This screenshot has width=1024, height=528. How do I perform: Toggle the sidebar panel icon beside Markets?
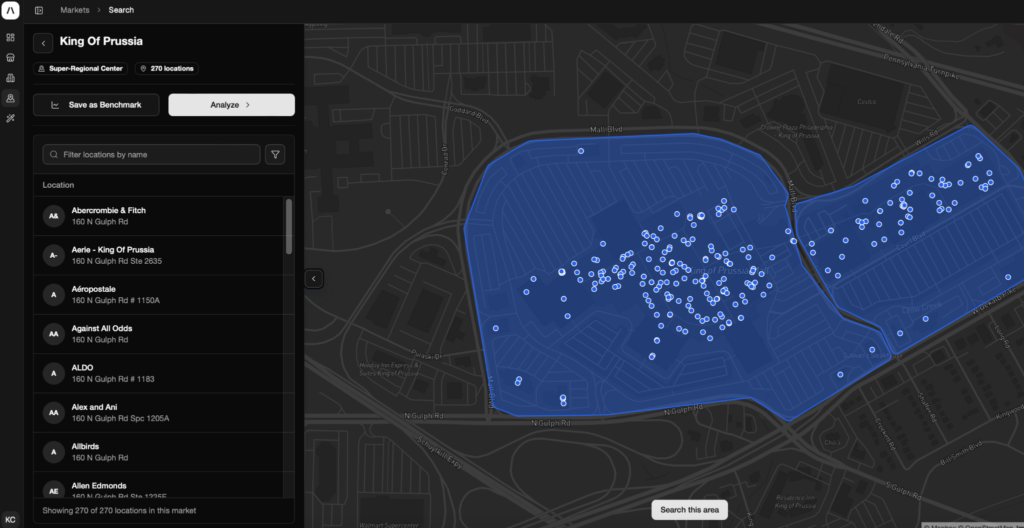click(39, 10)
